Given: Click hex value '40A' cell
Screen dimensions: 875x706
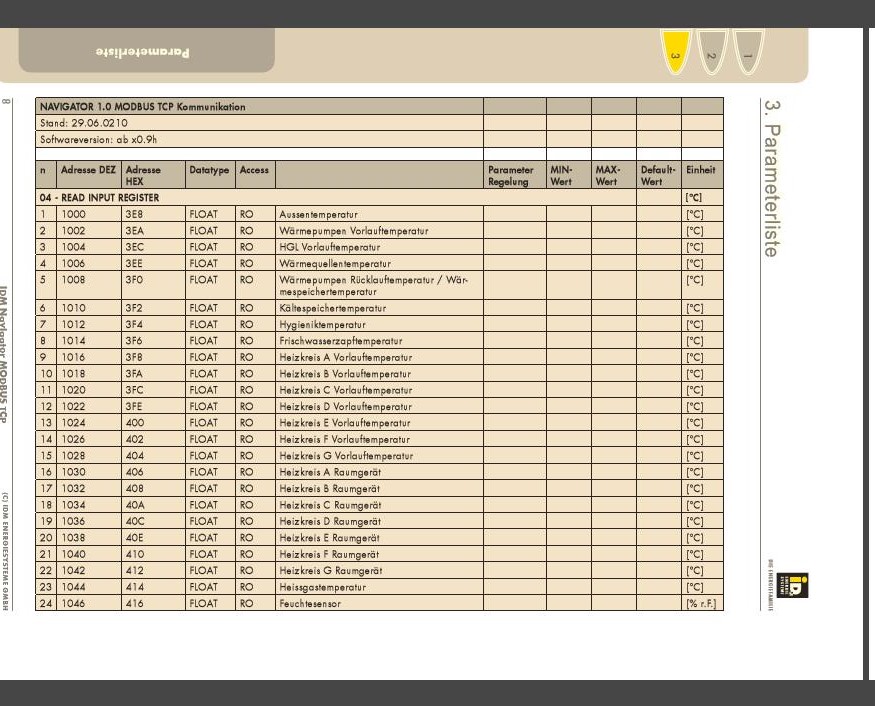Looking at the screenshot, I should 153,505.
